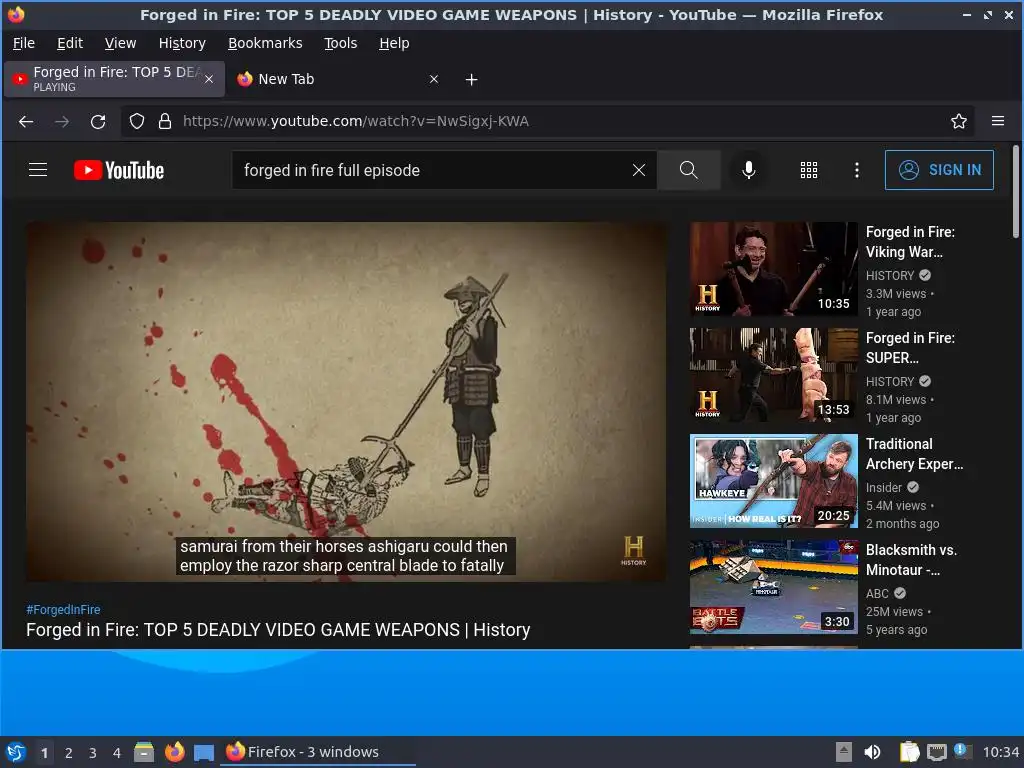Screen dimensions: 1024x768
Task: Start voice search with the microphone icon
Action: tap(748, 170)
